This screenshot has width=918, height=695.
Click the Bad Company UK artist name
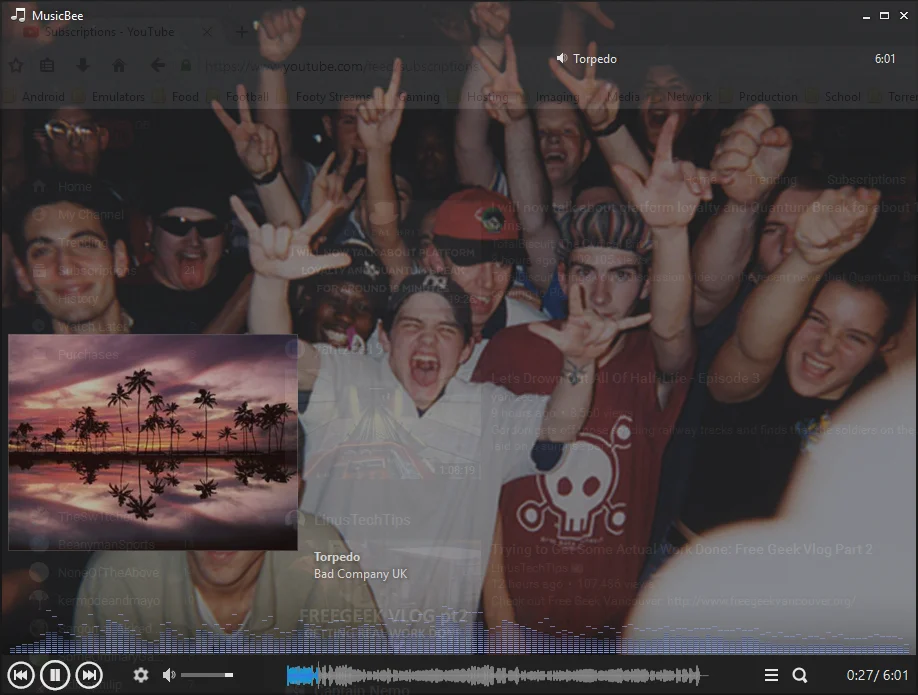[360, 574]
